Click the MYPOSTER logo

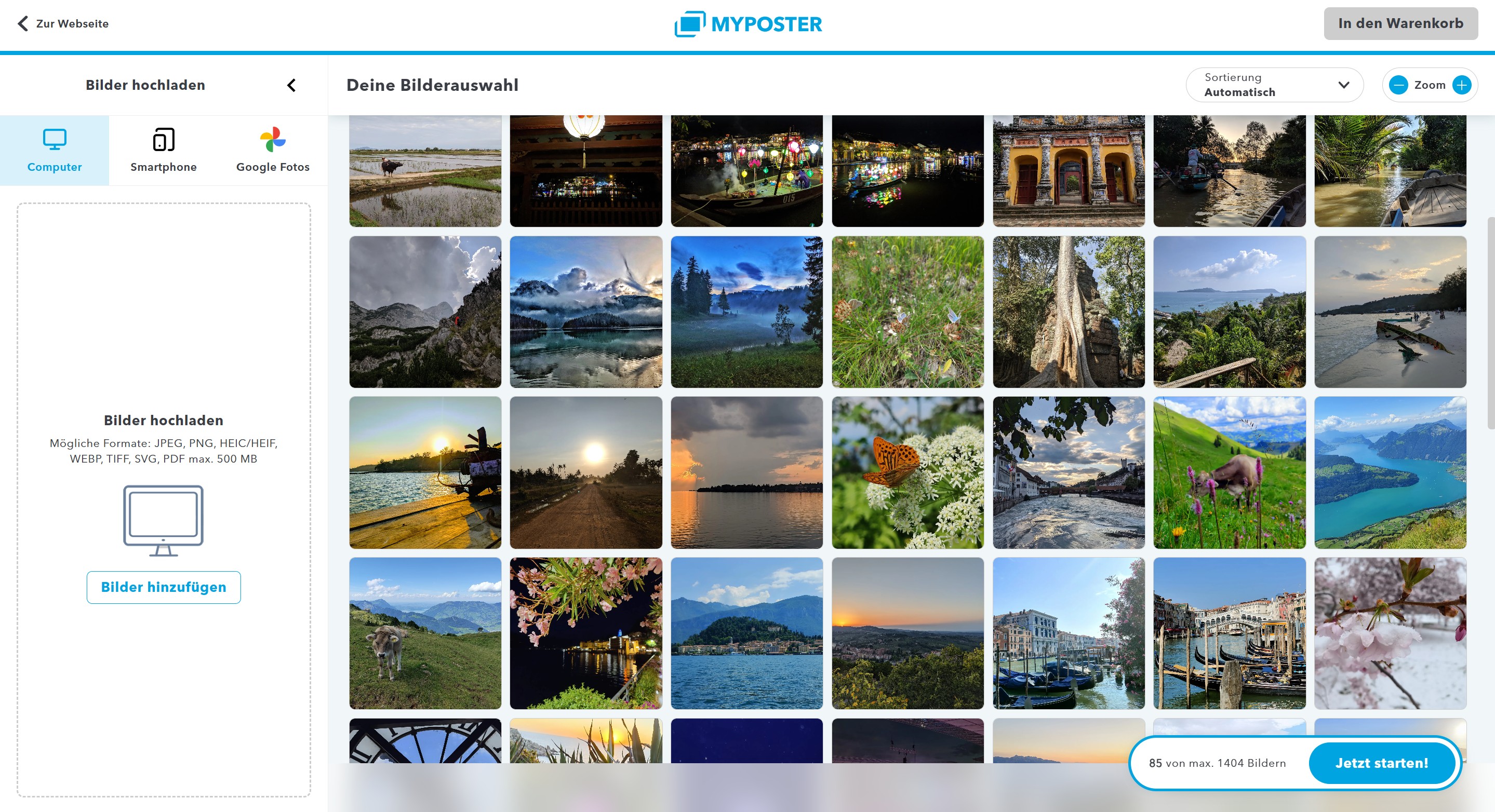click(x=747, y=24)
